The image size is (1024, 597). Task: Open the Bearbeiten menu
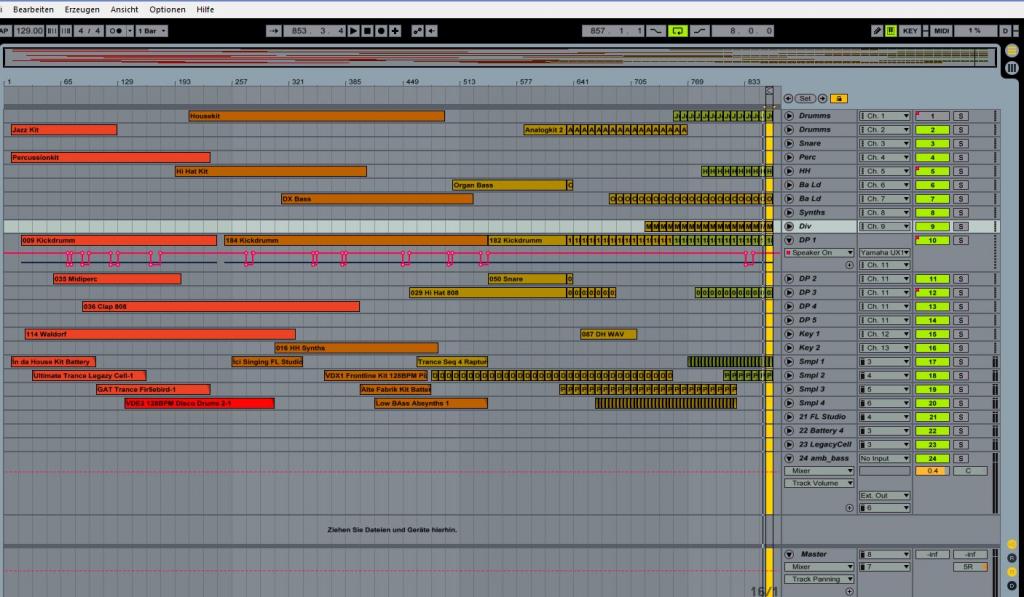pos(33,9)
